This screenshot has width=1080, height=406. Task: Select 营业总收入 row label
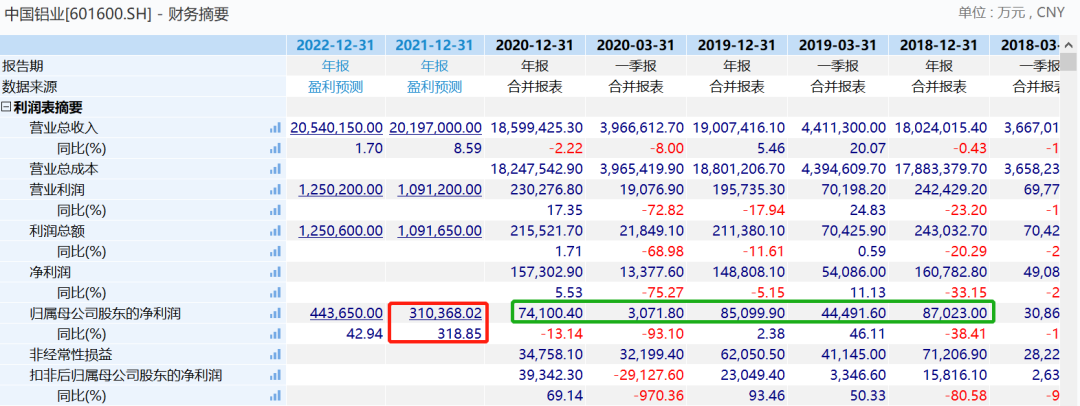coord(64,128)
